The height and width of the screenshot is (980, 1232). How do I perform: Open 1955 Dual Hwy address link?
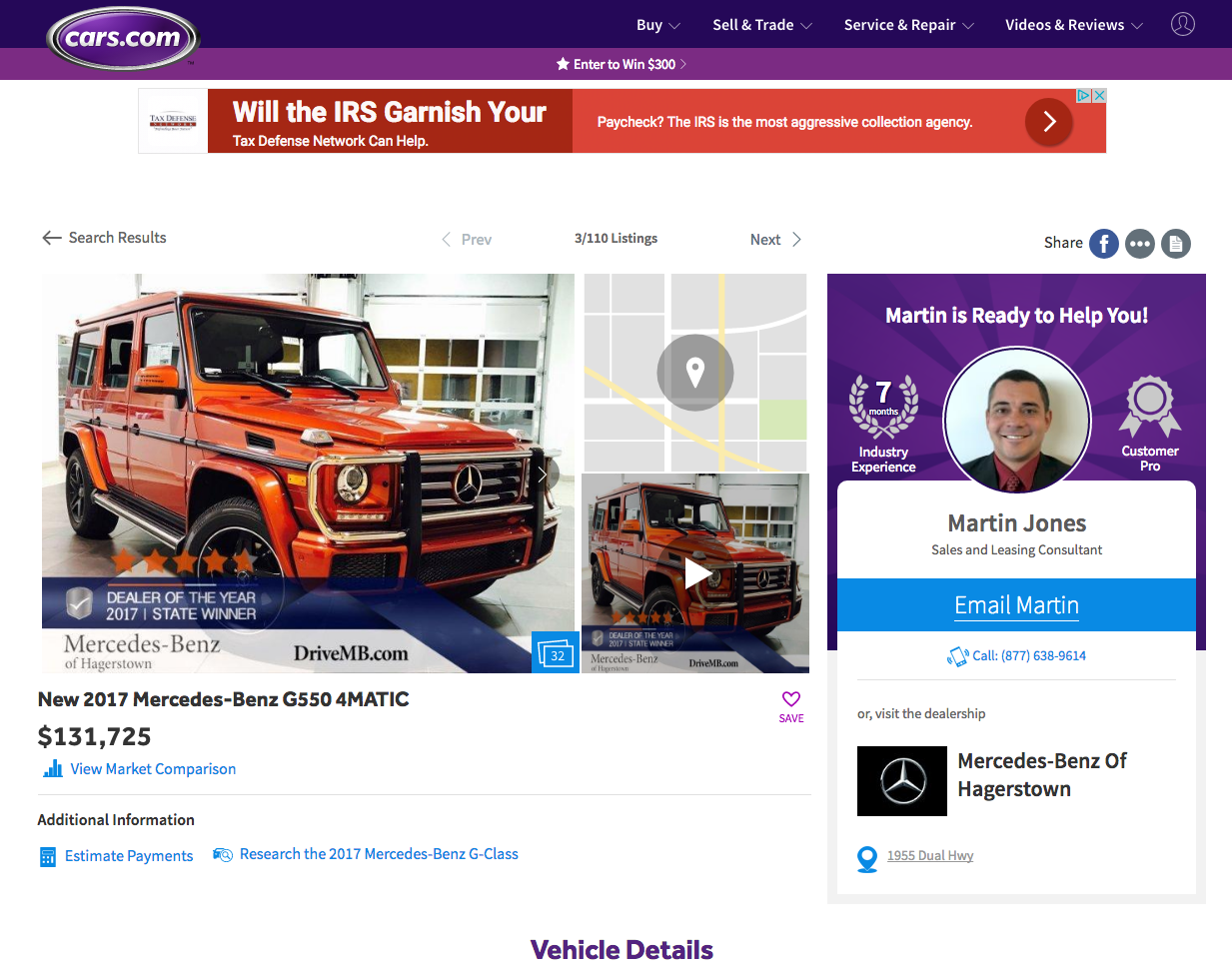[930, 856]
